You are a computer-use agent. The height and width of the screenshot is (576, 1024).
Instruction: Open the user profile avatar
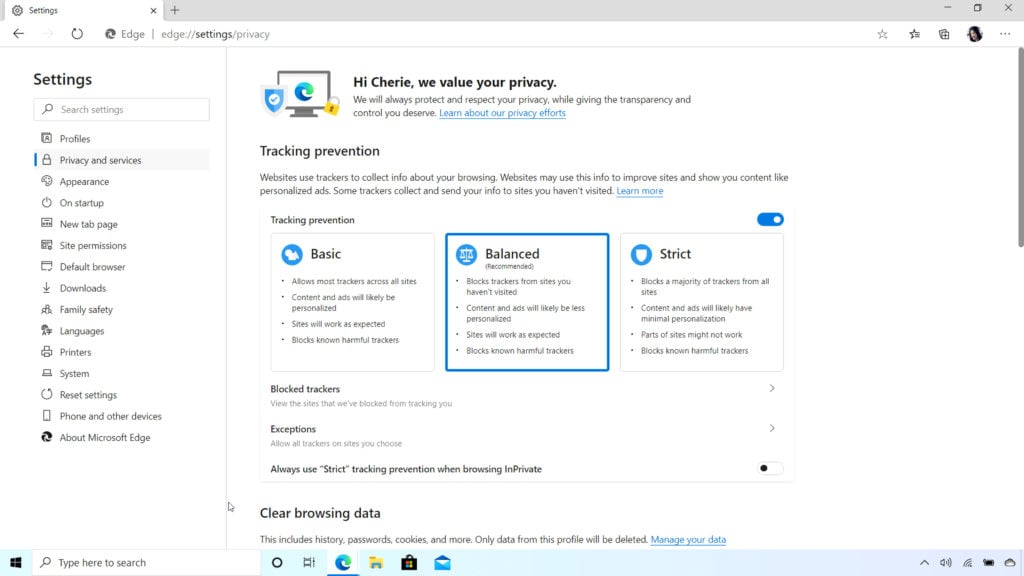tap(974, 34)
